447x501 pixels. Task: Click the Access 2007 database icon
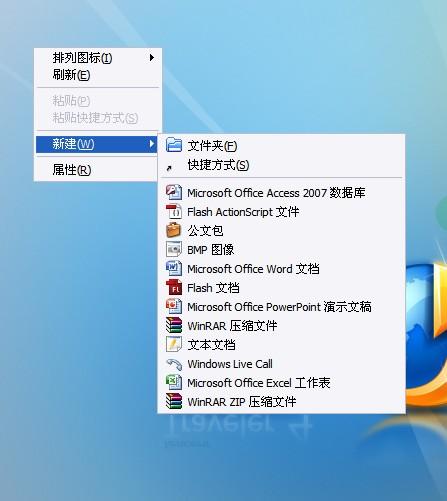pyautogui.click(x=174, y=192)
